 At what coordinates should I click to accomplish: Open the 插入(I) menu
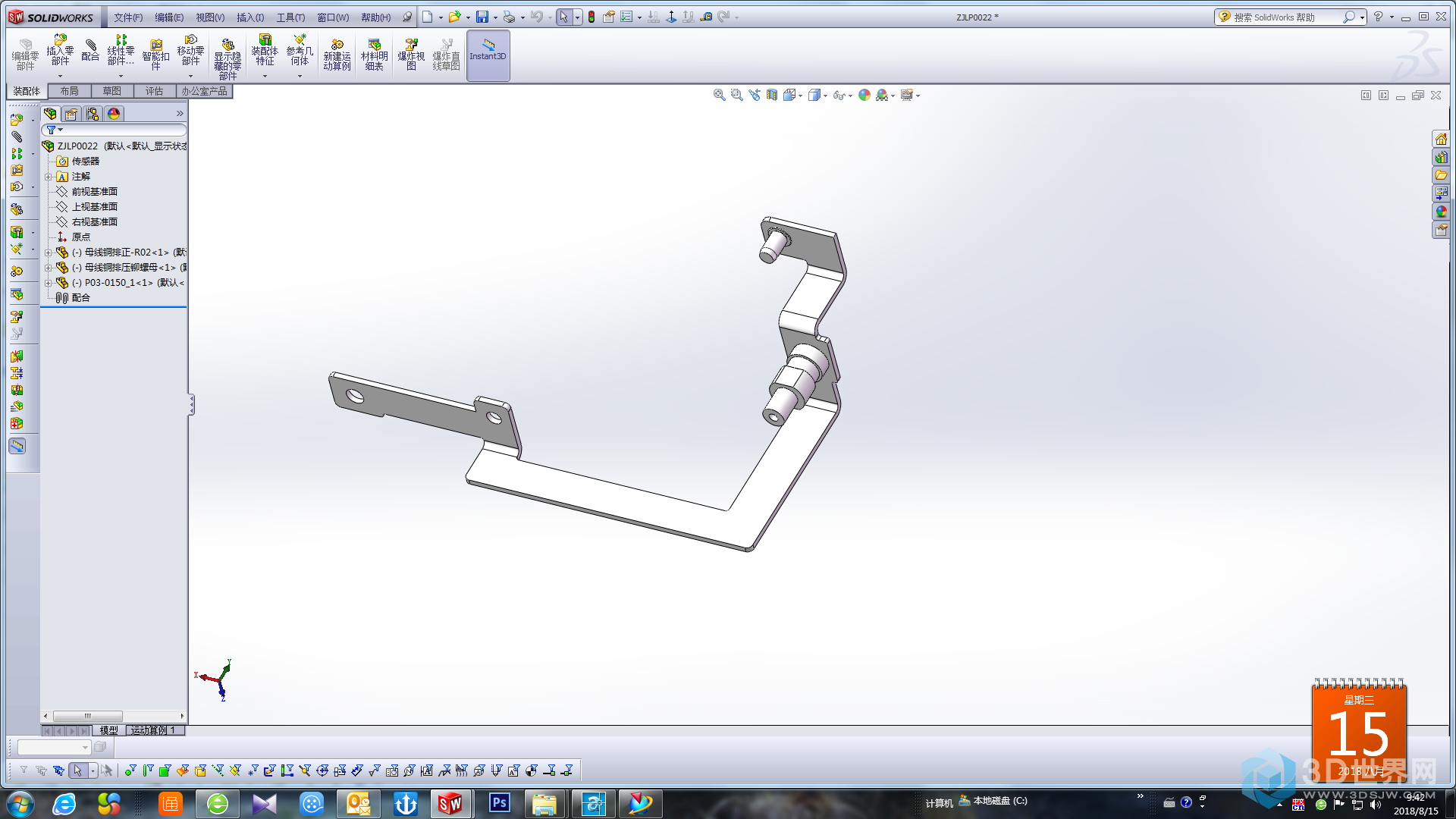click(250, 17)
